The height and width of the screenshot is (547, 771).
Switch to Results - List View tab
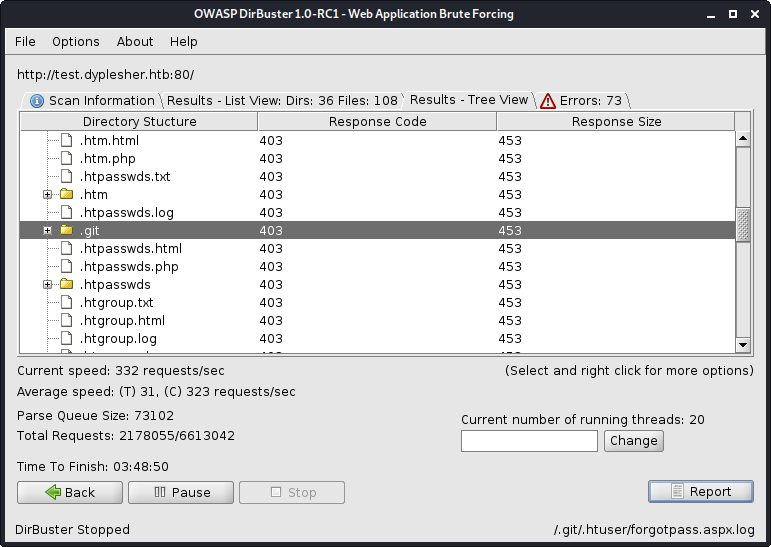(x=281, y=100)
